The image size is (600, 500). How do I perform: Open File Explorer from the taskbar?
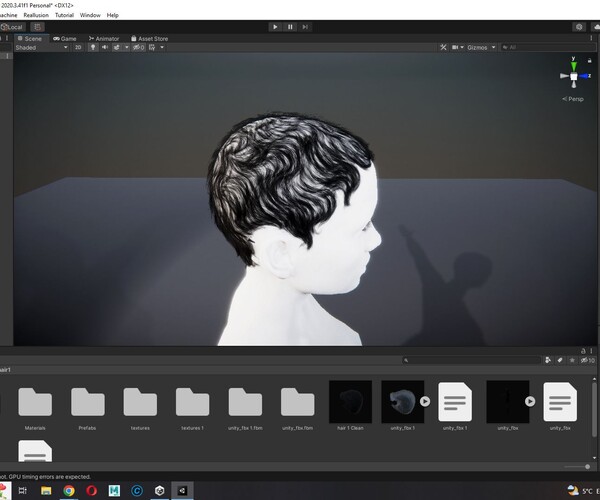tap(46, 490)
